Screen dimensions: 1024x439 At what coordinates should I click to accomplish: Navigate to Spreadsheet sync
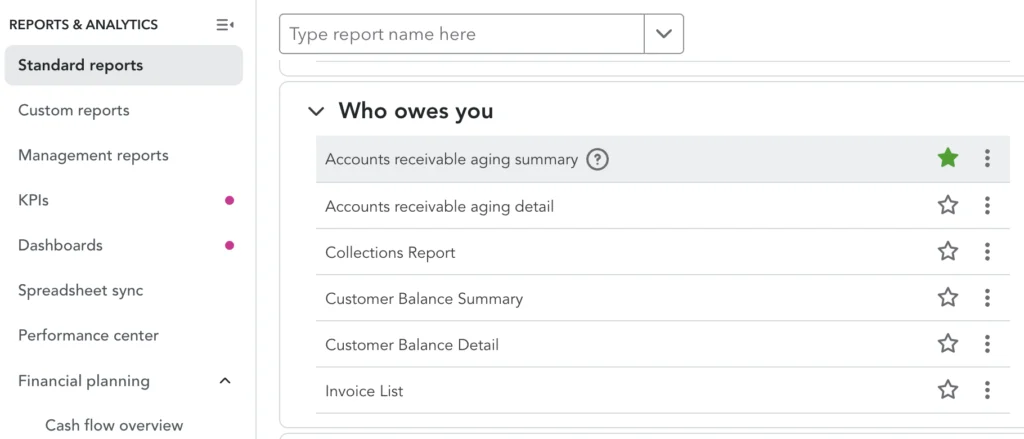(80, 291)
